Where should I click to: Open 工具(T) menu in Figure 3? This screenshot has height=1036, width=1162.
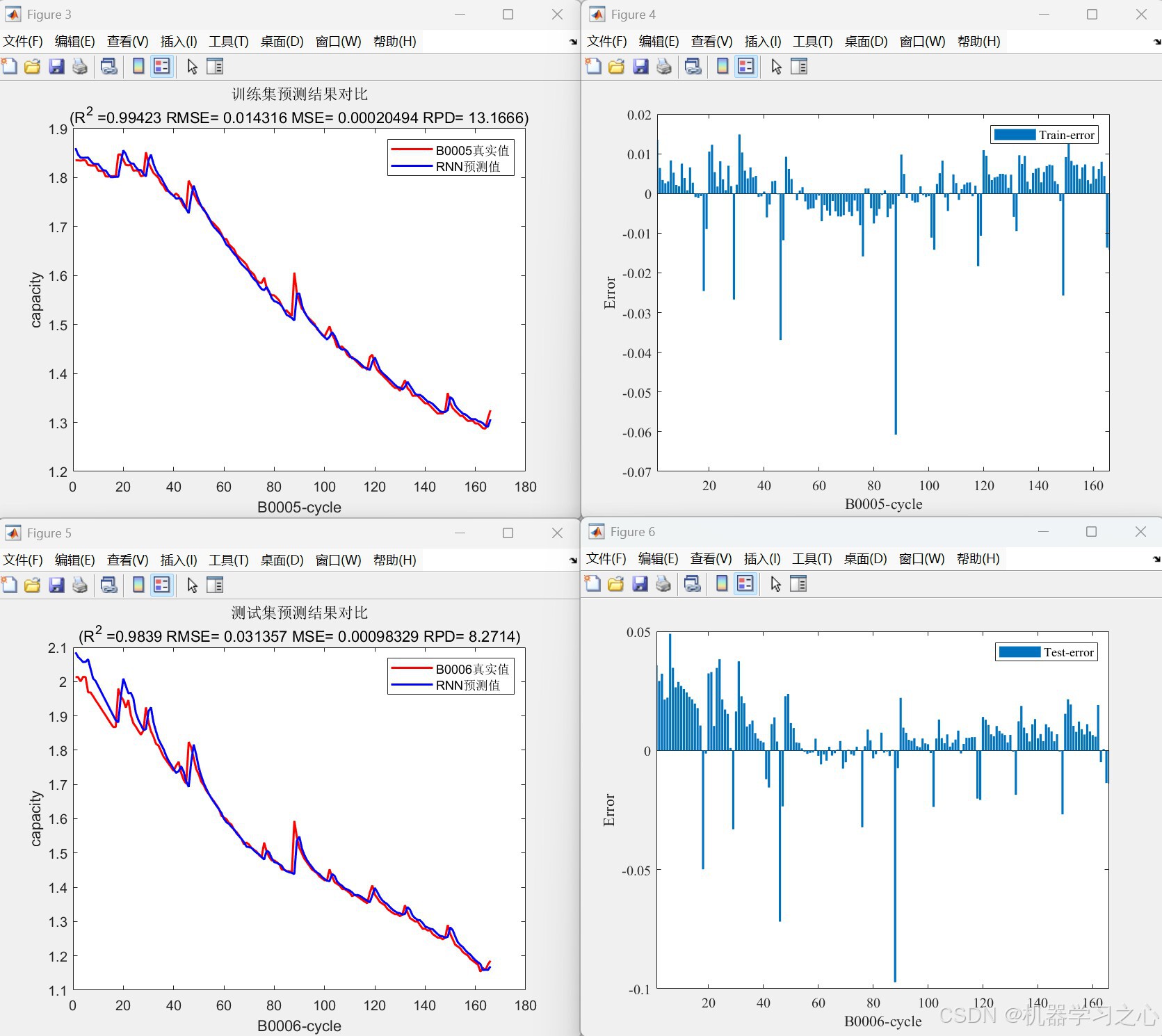coord(229,41)
